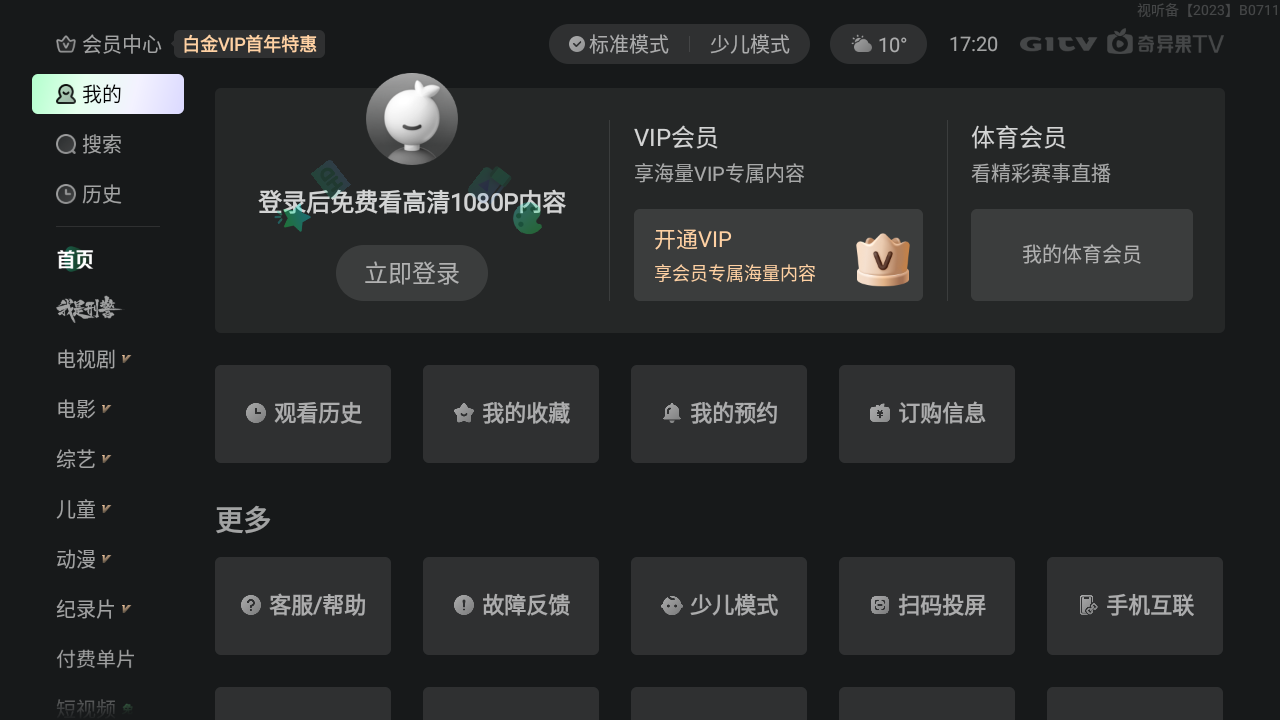Open 历史 clock icon in sidebar
Screen dimensions: 1280x720
point(66,194)
